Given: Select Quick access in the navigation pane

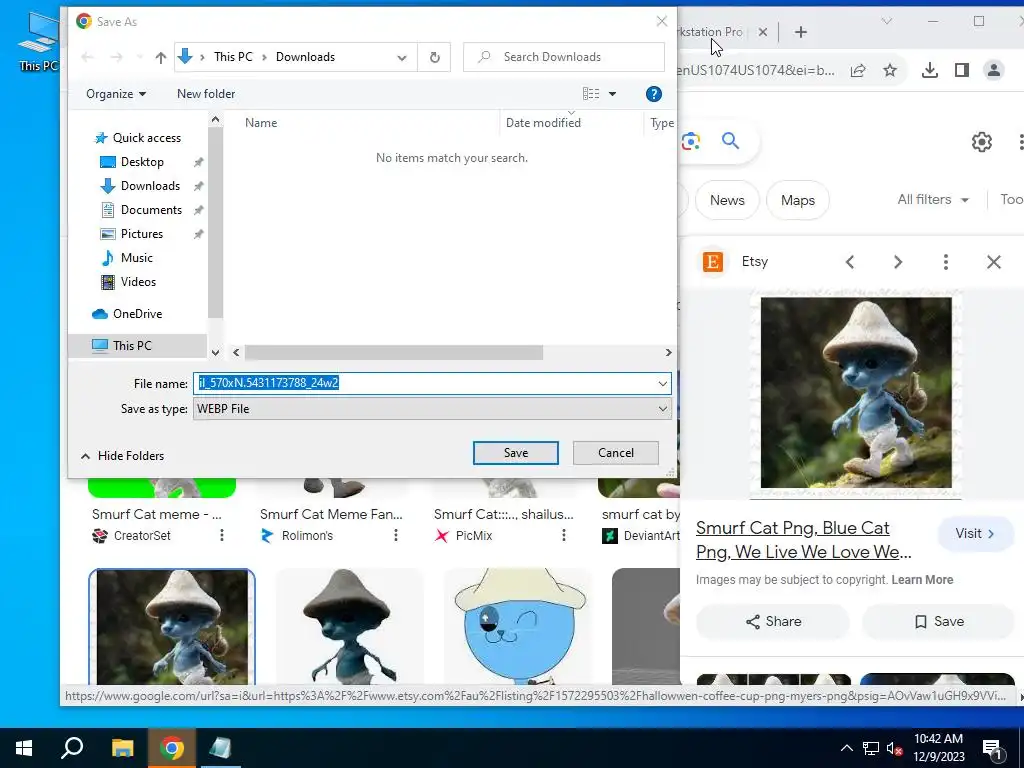Looking at the screenshot, I should click(x=138, y=138).
